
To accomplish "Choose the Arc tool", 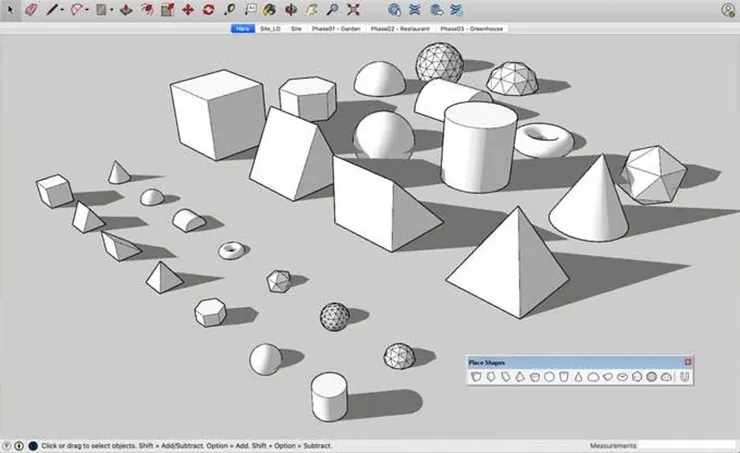I will tap(77, 9).
